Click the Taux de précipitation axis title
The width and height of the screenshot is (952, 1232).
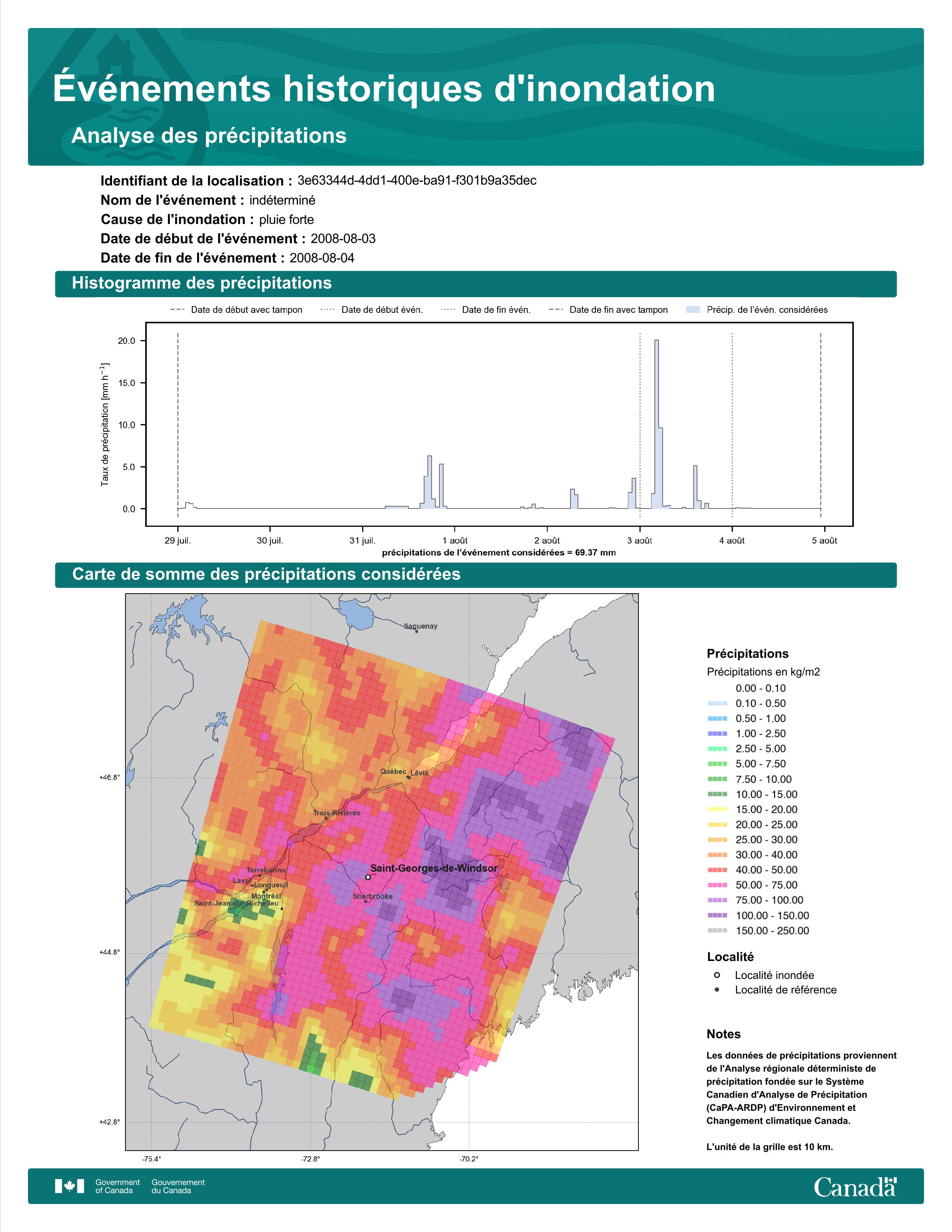pyautogui.click(x=105, y=424)
